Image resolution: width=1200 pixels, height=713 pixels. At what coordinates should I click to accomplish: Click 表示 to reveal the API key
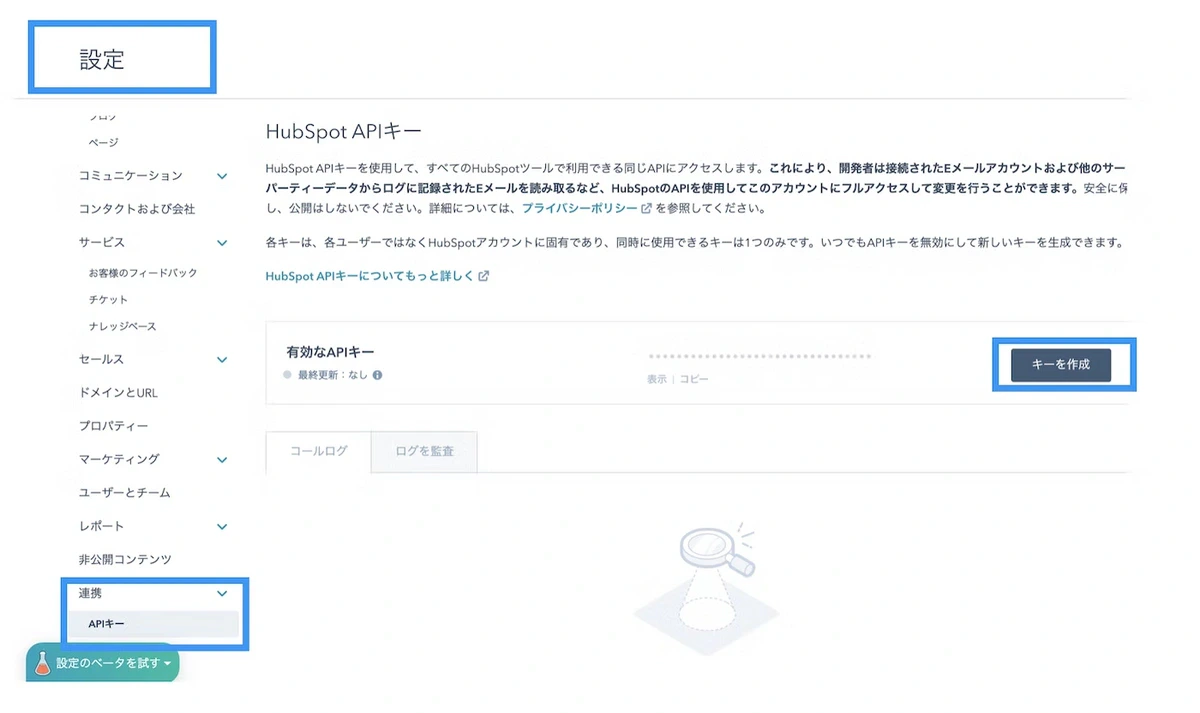pos(656,380)
